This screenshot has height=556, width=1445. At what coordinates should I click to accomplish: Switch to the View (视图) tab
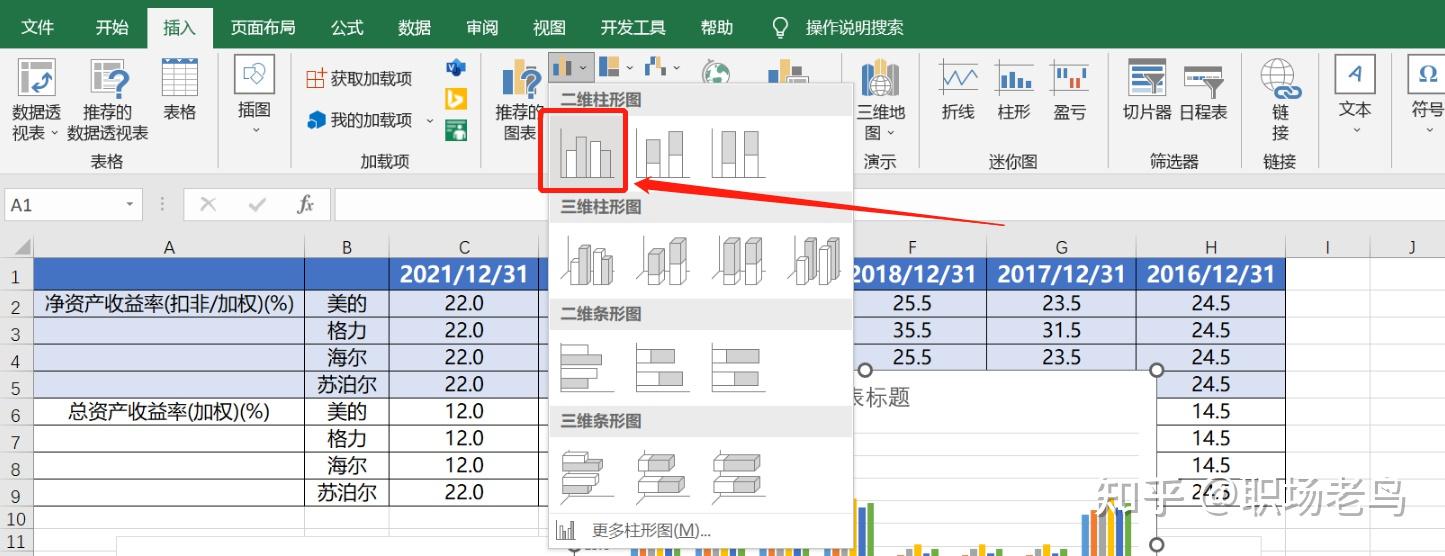point(549,27)
